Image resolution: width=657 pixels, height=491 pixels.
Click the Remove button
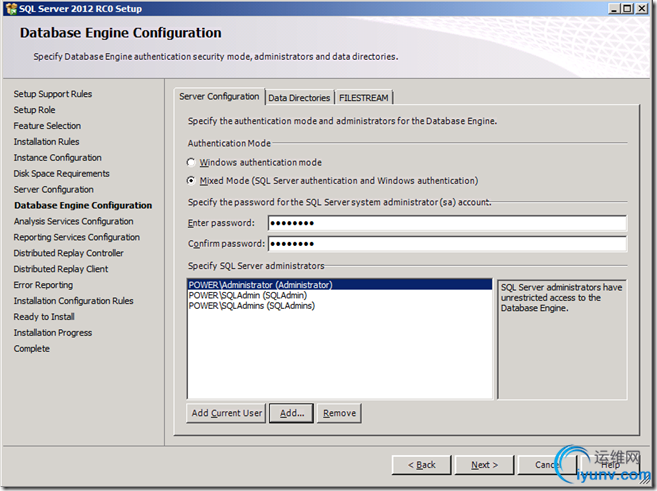pos(339,413)
